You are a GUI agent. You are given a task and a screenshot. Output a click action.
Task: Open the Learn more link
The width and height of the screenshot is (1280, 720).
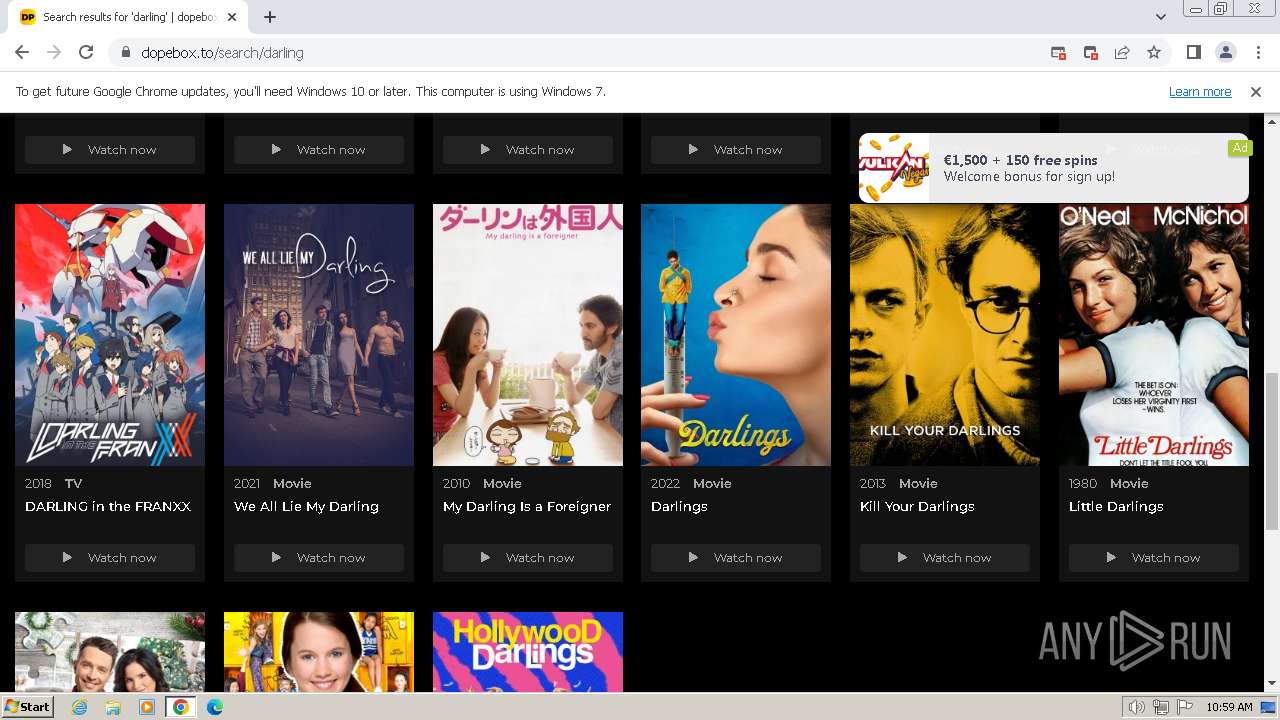[1200, 92]
